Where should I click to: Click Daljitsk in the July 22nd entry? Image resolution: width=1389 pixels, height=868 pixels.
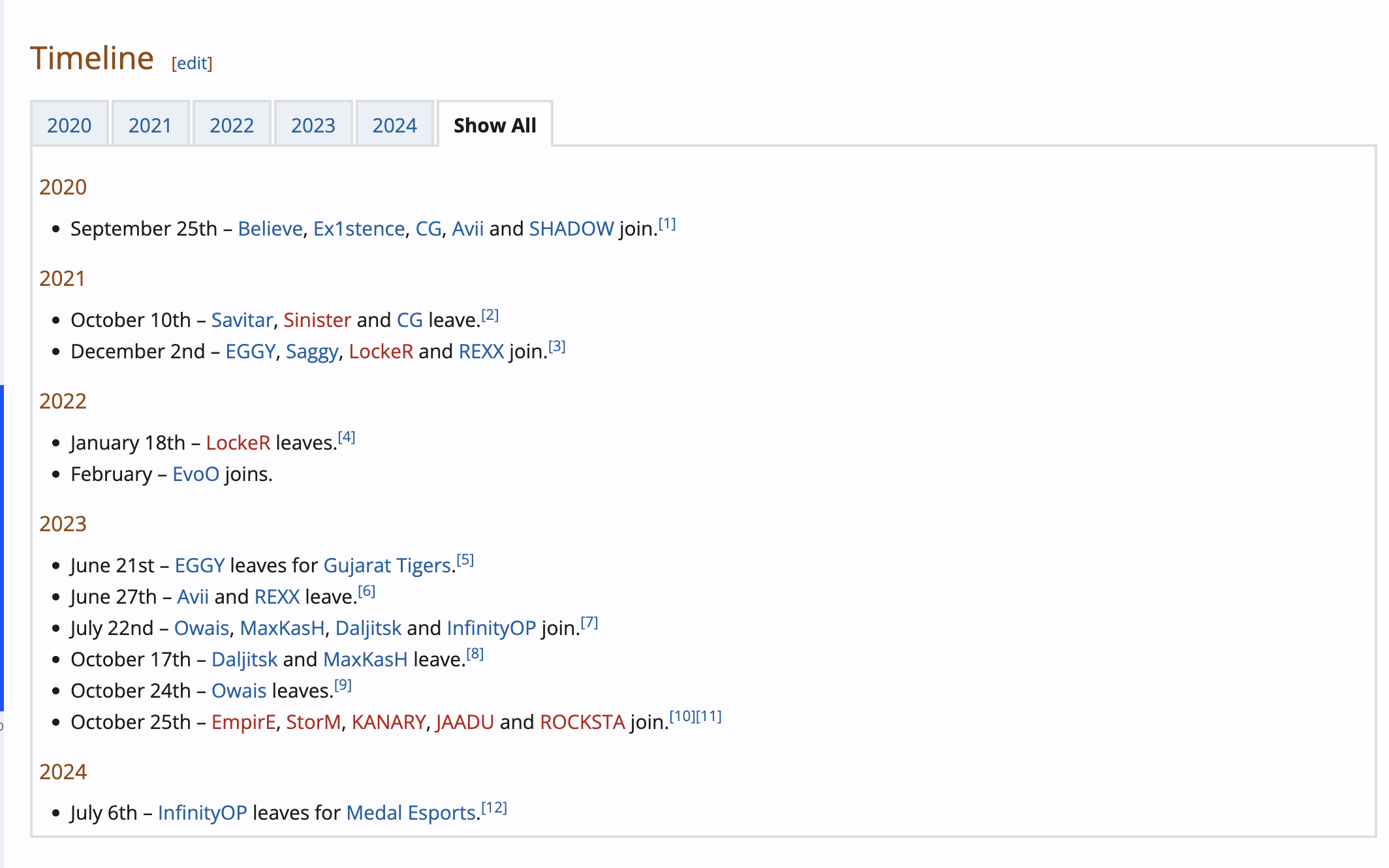pyautogui.click(x=368, y=628)
